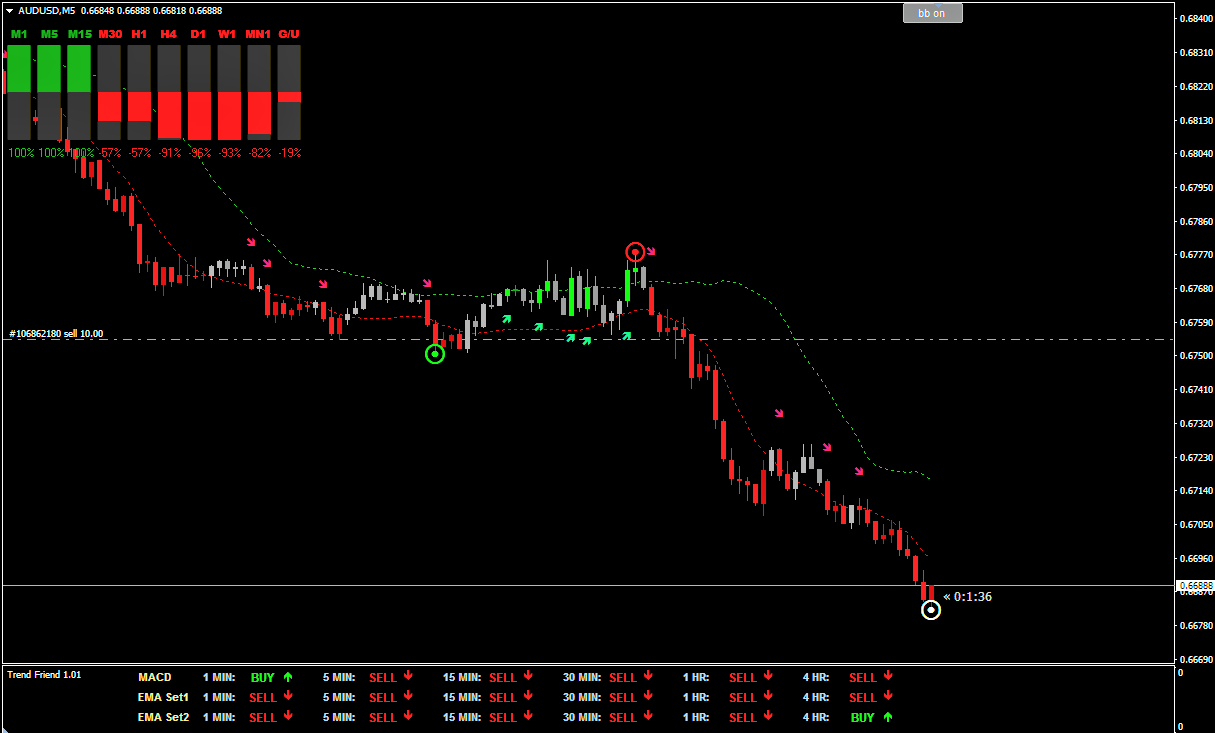Click EMA Set1 1 MIN down arrow

288,697
